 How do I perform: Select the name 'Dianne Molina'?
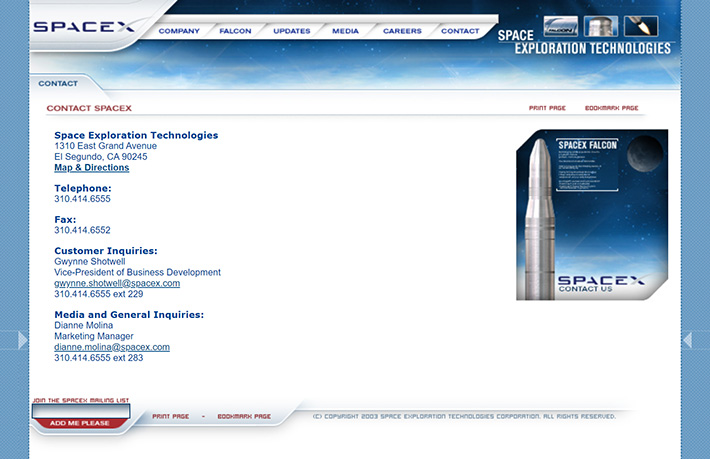click(84, 325)
